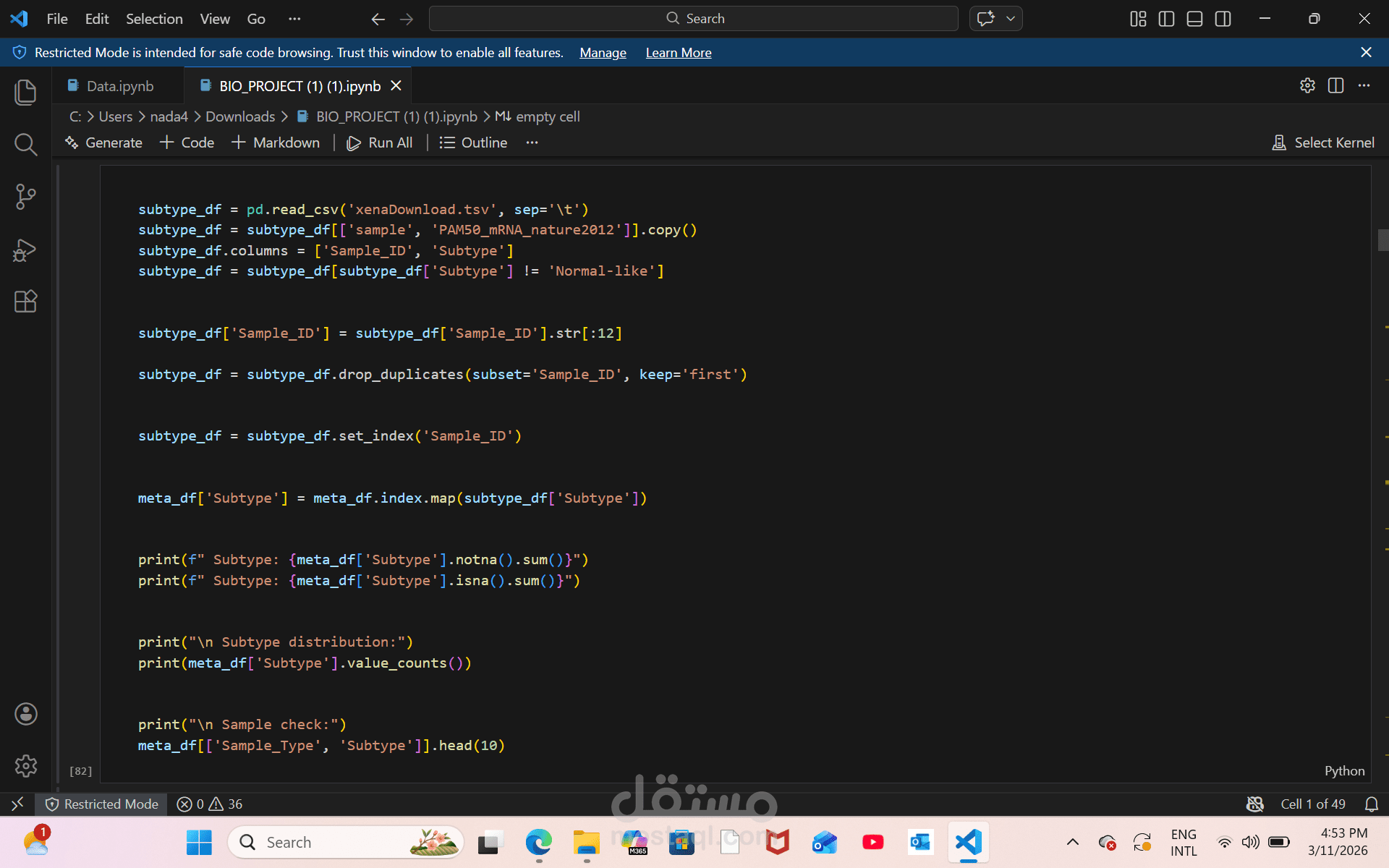The image size is (1389, 868).
Task: Expand the Copilot chat dropdown arrow
Action: [x=1011, y=19]
